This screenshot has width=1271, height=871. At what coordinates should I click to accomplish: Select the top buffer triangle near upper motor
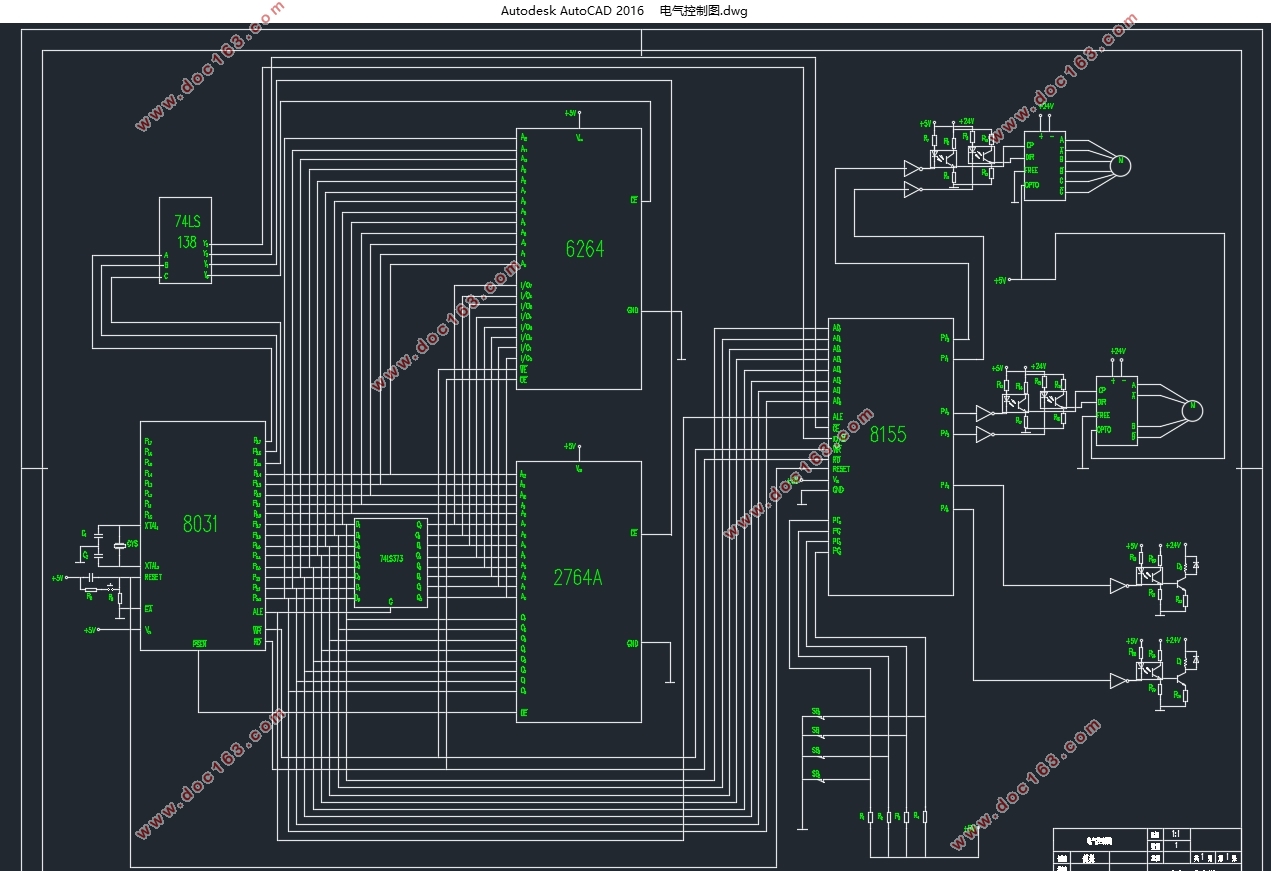point(912,168)
